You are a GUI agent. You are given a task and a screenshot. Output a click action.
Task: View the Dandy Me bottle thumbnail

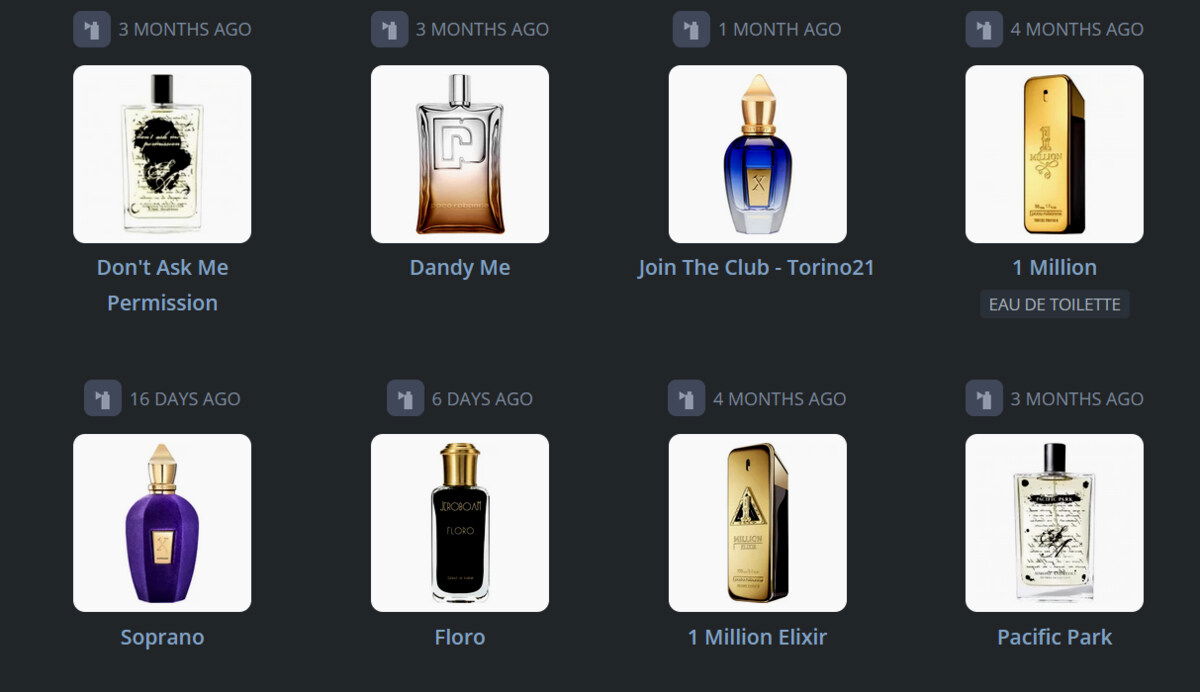(x=460, y=154)
